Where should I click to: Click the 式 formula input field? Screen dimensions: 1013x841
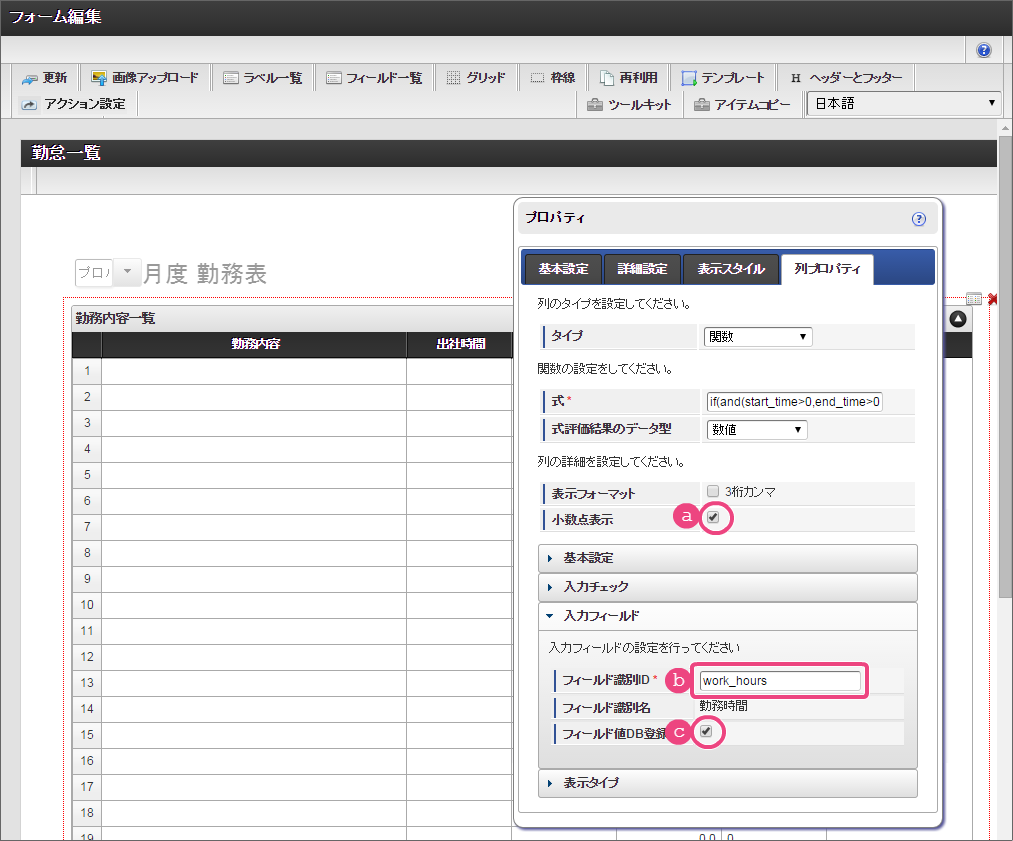click(795, 402)
